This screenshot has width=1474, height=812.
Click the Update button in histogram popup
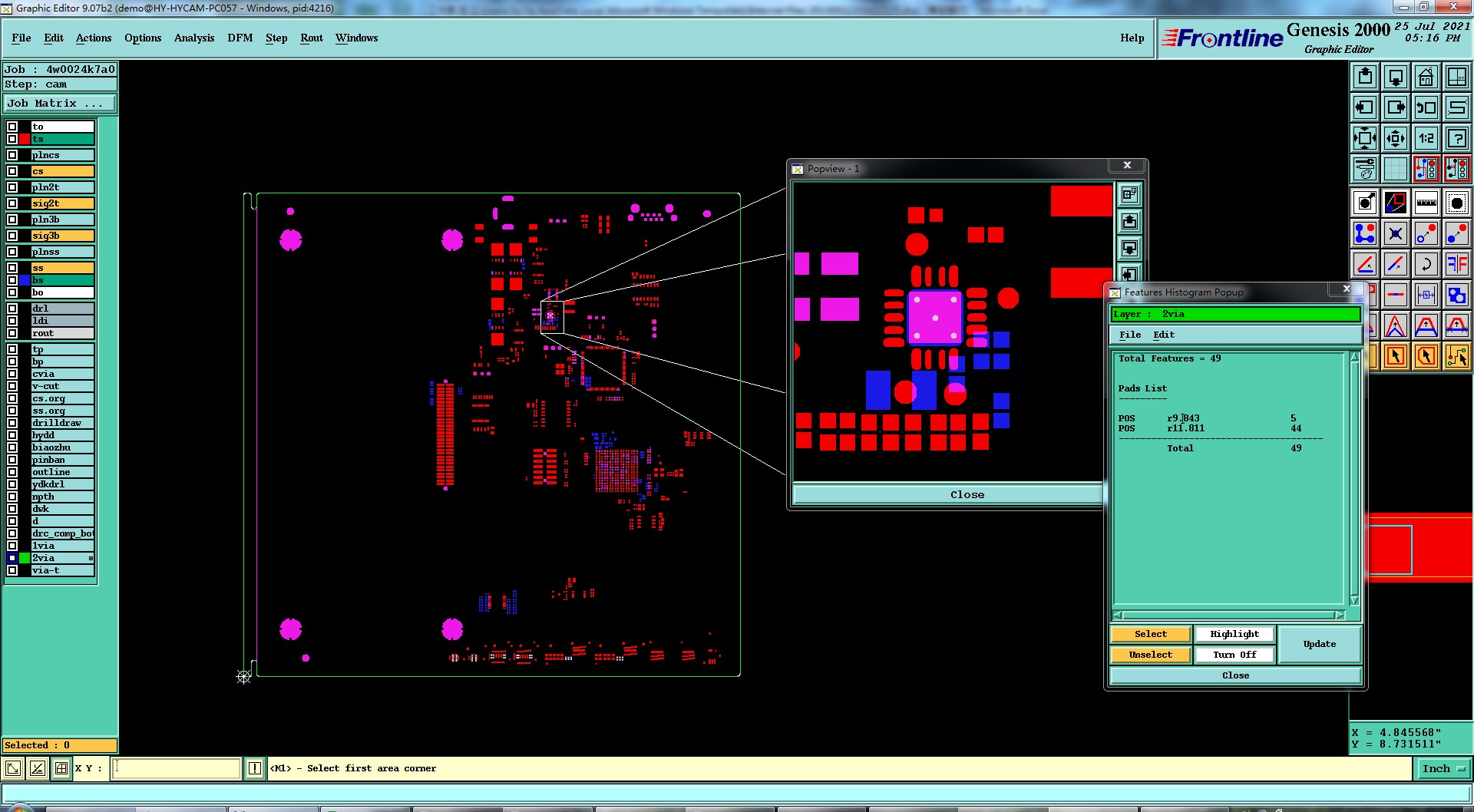pyautogui.click(x=1319, y=644)
